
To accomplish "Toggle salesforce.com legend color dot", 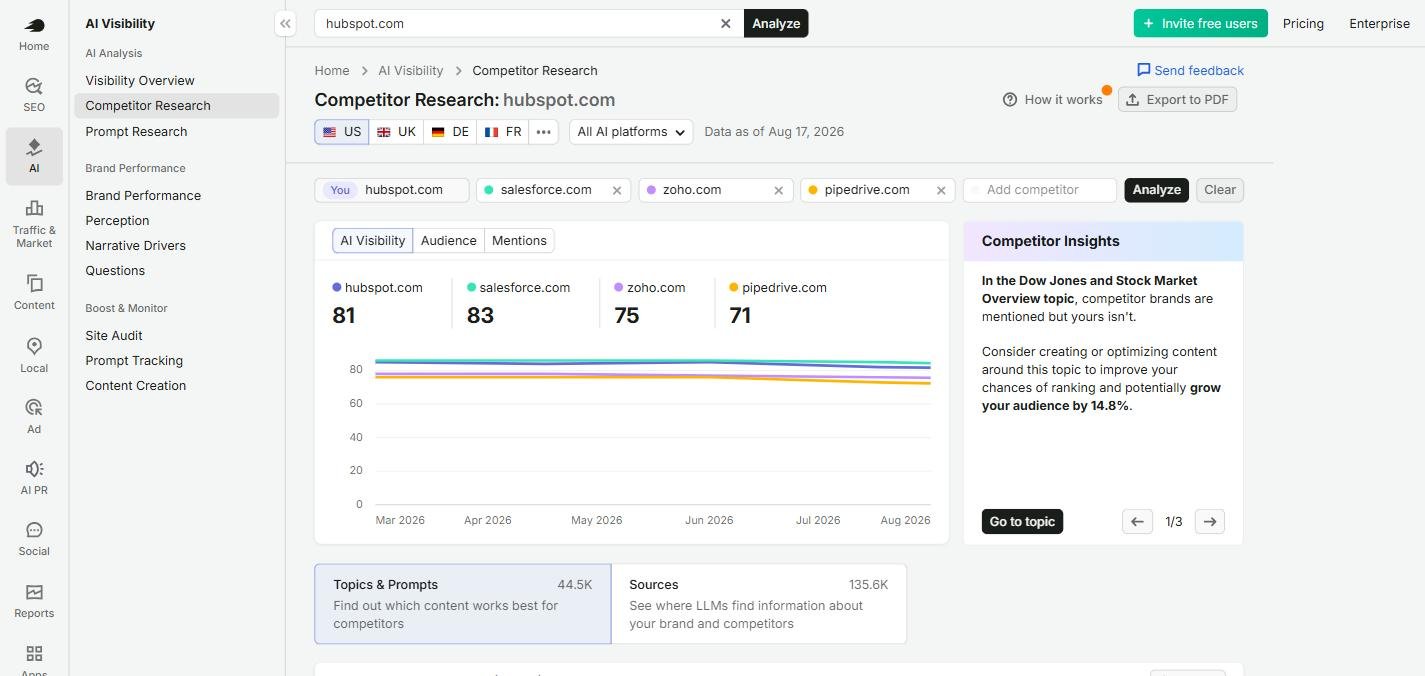I will (472, 288).
